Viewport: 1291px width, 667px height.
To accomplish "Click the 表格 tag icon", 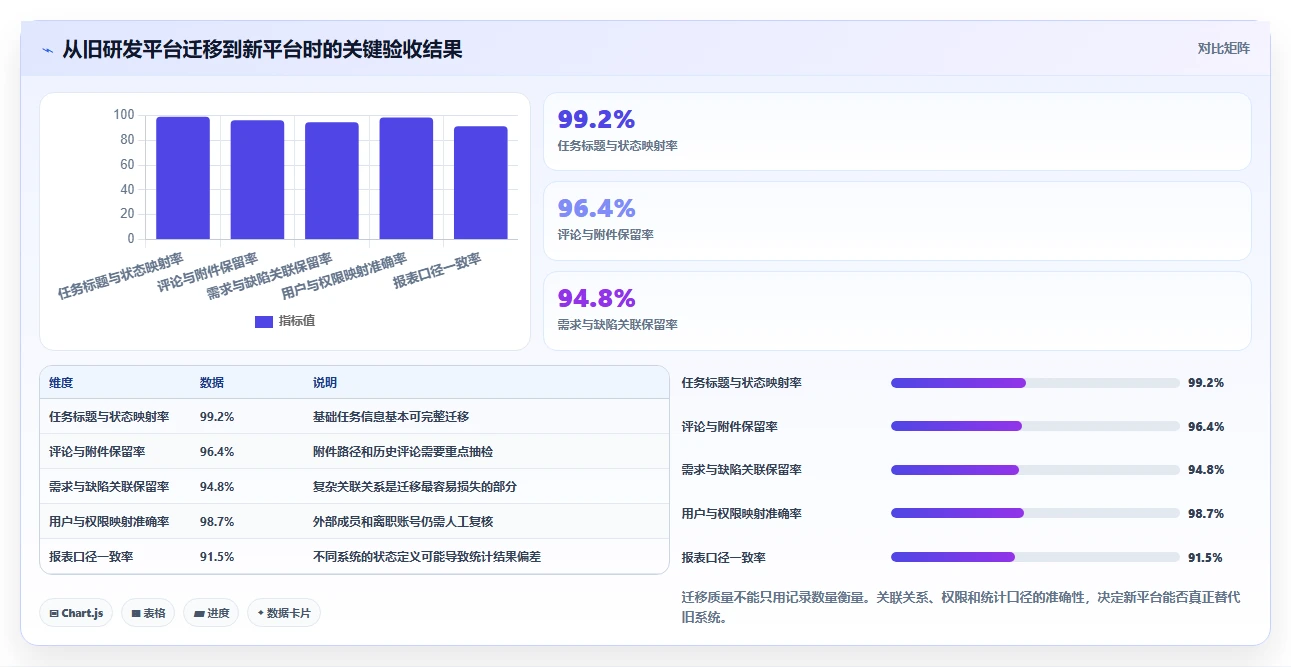I will click(x=136, y=613).
